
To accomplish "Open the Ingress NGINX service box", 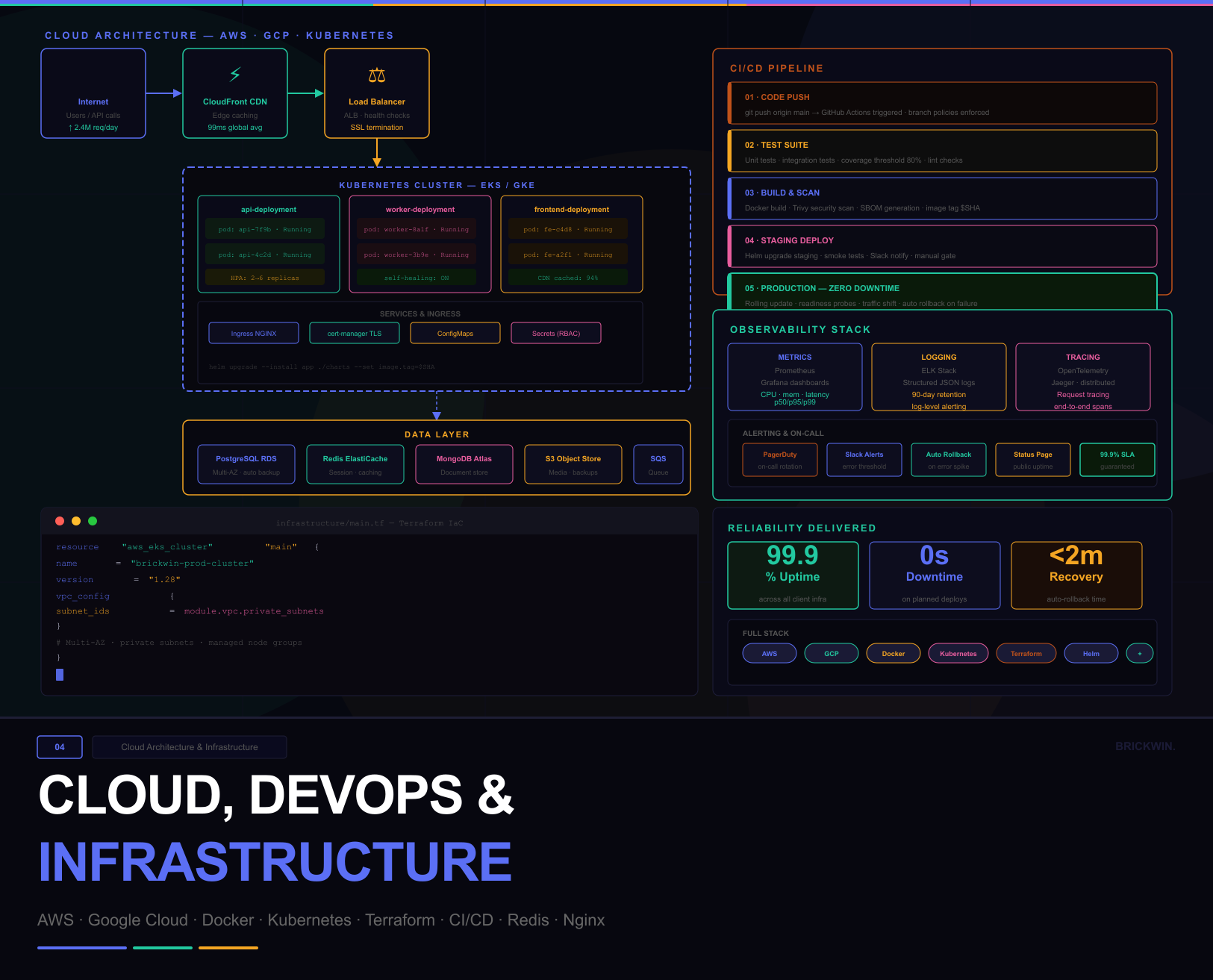I will click(254, 334).
